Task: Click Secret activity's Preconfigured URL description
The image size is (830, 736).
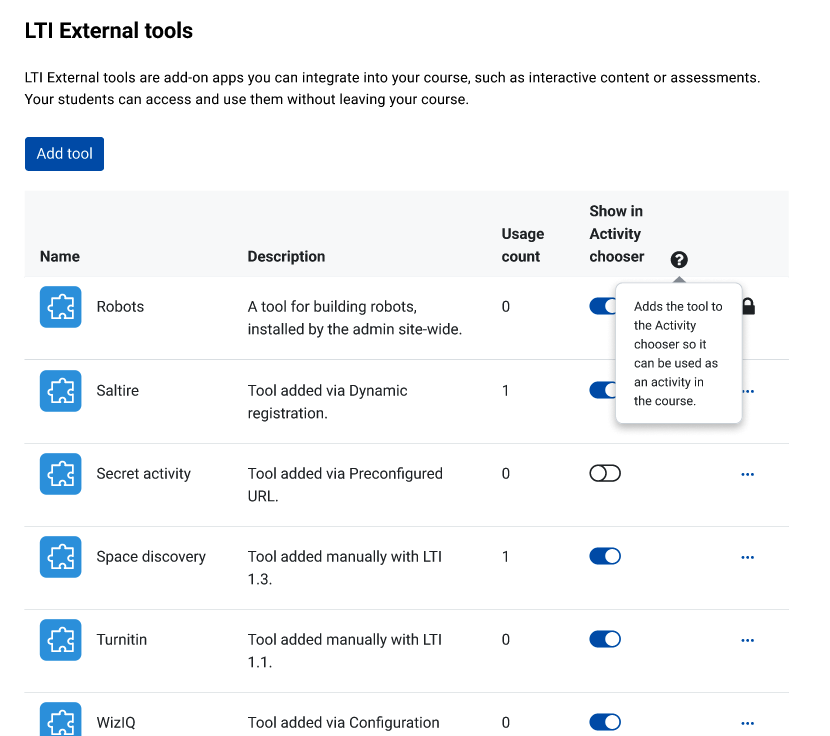Action: 345,484
